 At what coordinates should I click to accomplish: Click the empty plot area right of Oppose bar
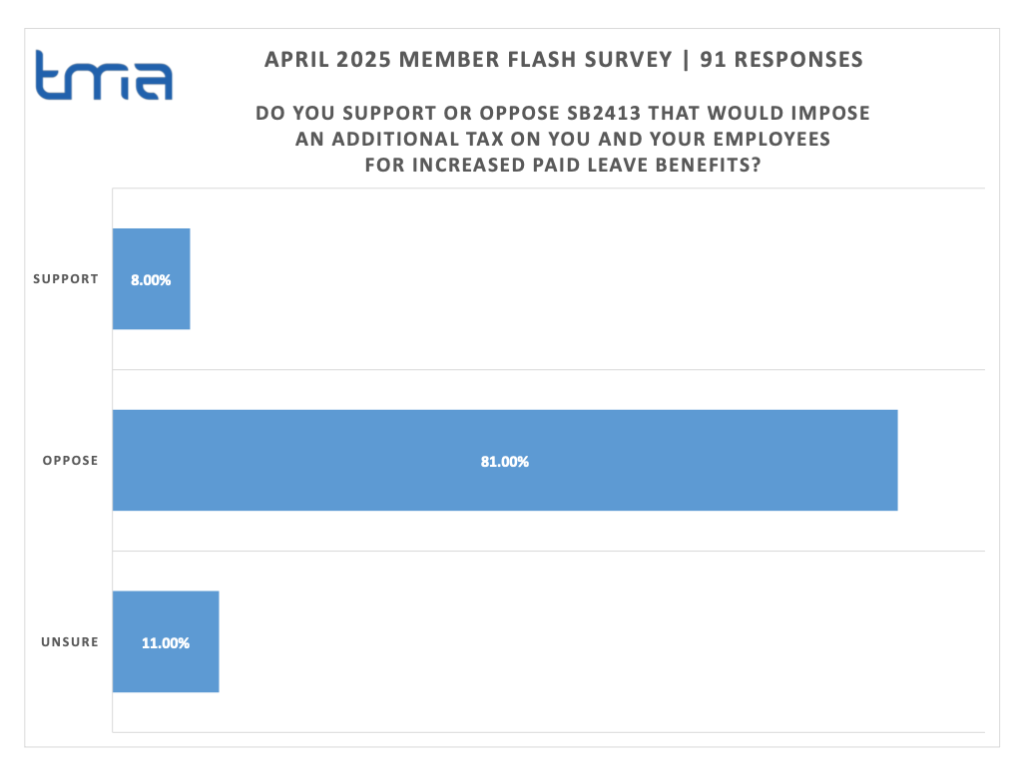tap(941, 460)
